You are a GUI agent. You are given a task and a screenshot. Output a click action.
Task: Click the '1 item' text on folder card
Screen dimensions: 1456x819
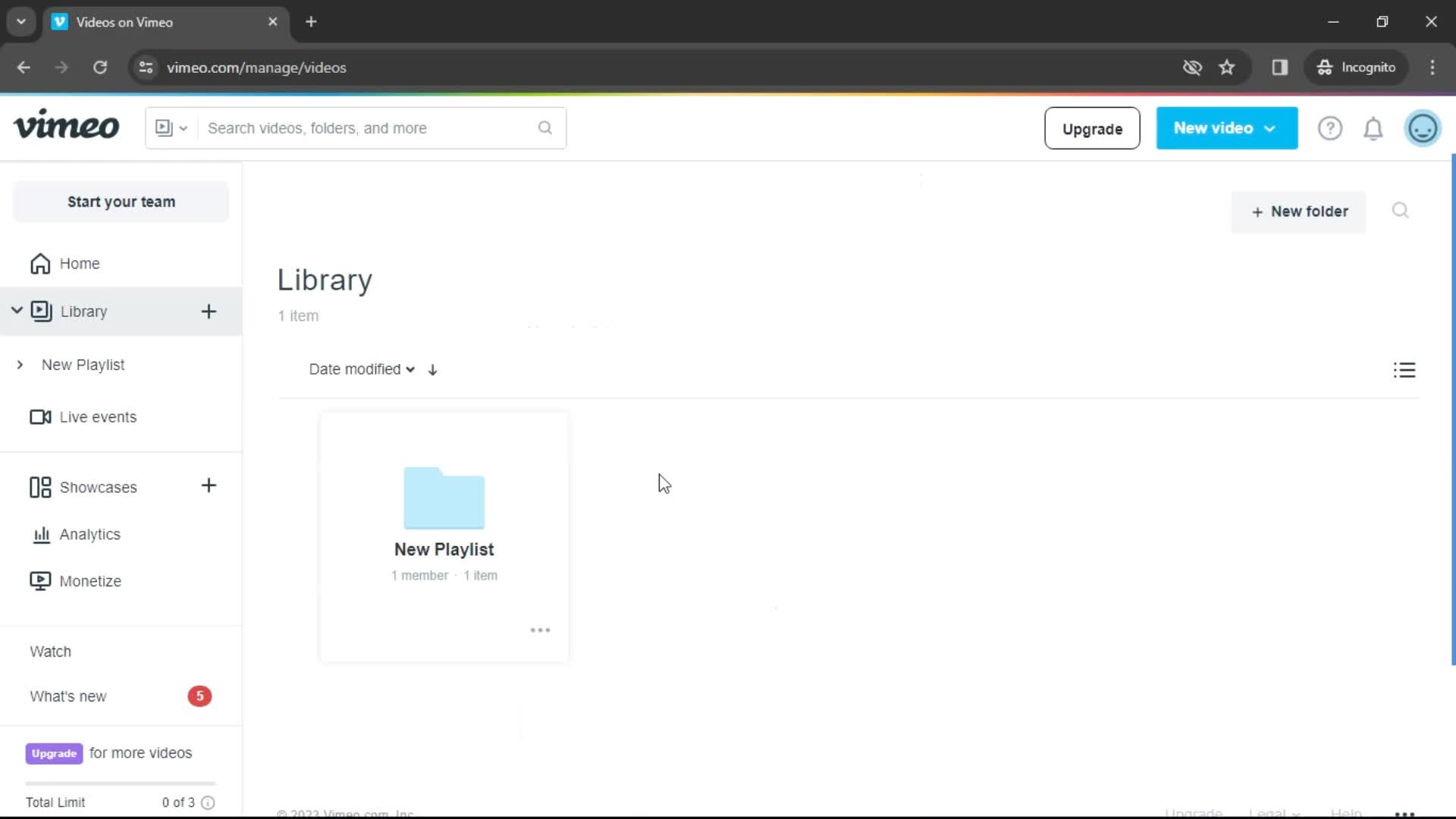pos(481,576)
